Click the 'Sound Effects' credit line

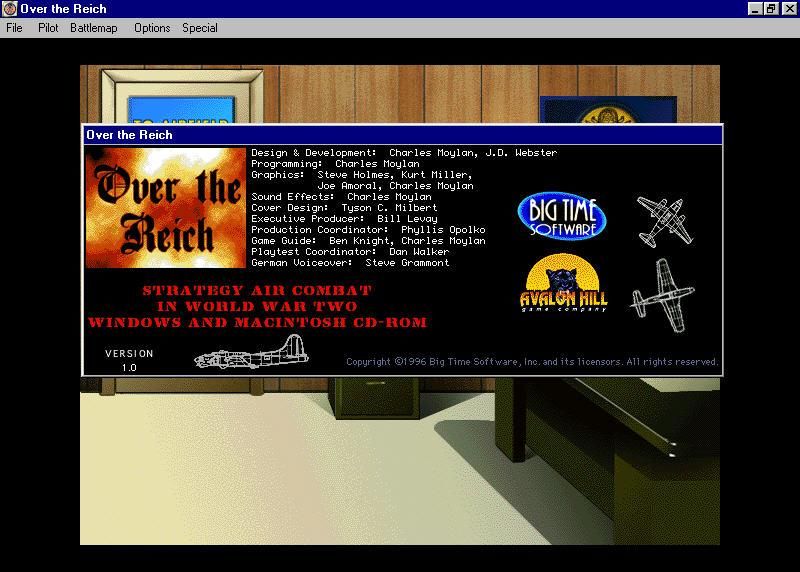point(341,197)
